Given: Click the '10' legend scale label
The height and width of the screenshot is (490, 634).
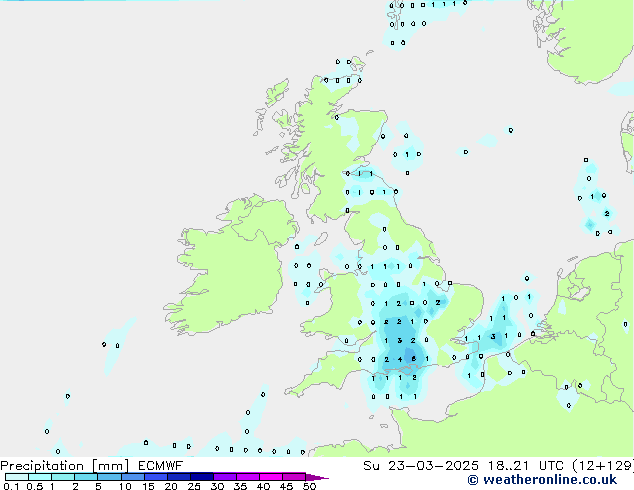Looking at the screenshot, I should [x=125, y=486].
